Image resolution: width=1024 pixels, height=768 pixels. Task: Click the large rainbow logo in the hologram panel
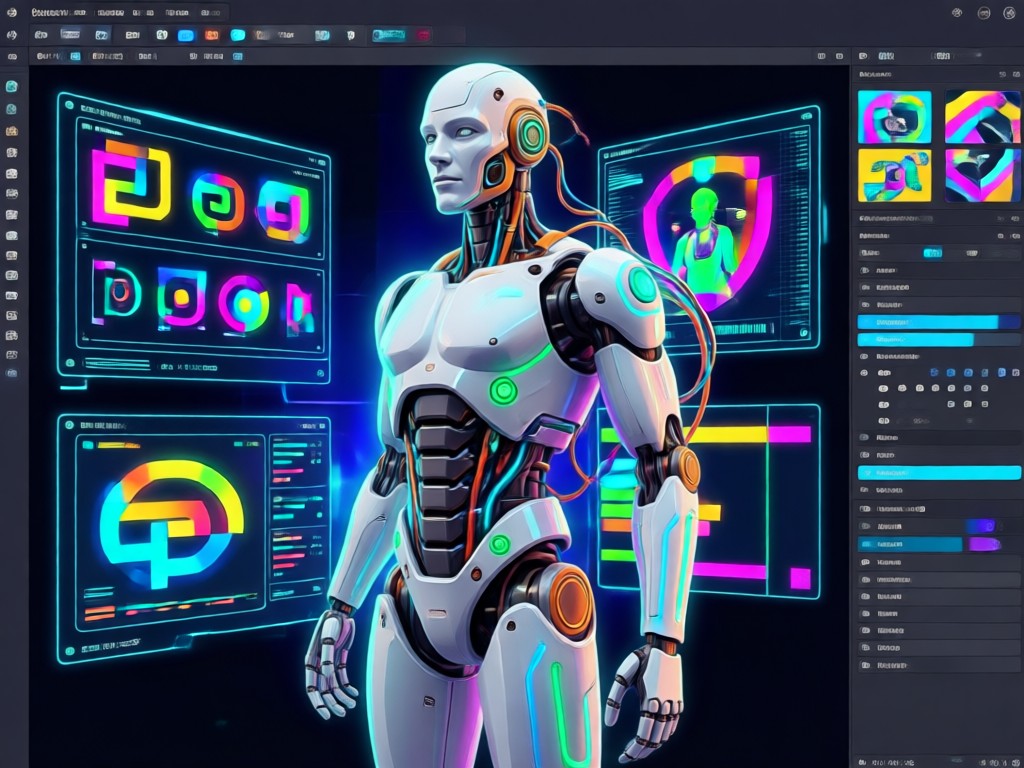[x=172, y=522]
